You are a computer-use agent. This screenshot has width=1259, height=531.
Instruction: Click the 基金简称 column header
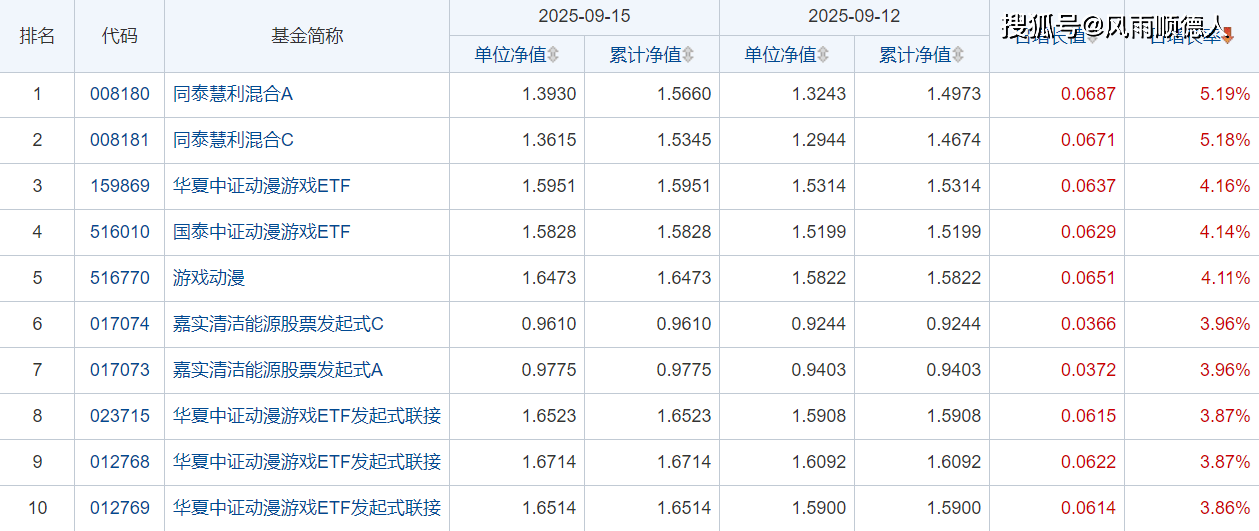[307, 36]
